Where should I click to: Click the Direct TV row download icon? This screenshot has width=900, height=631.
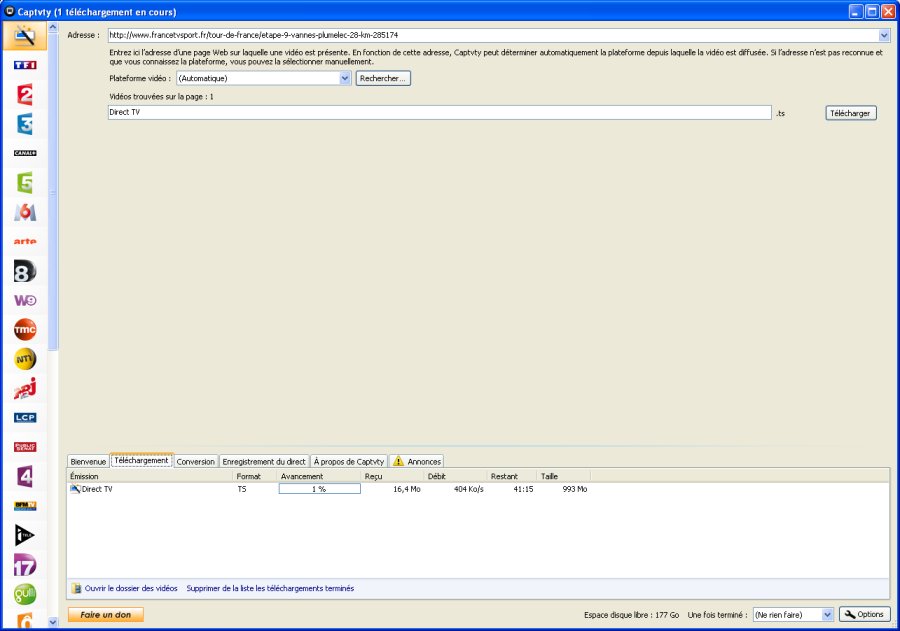(x=75, y=489)
